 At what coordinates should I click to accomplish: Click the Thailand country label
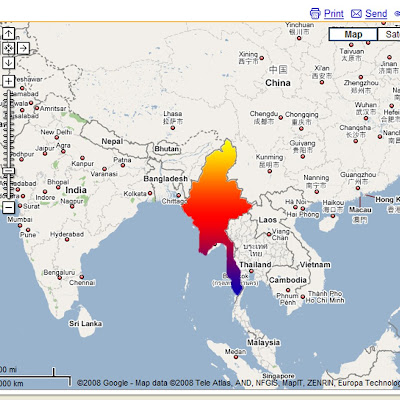(x=255, y=265)
